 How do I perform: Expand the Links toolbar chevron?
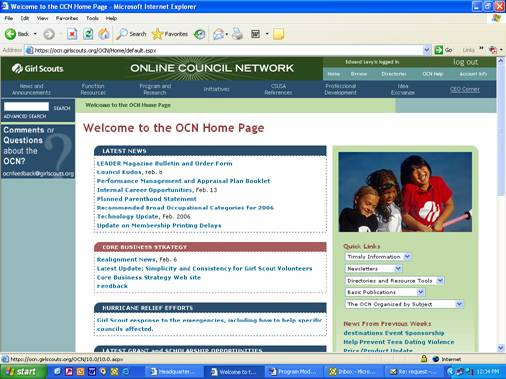[481, 49]
